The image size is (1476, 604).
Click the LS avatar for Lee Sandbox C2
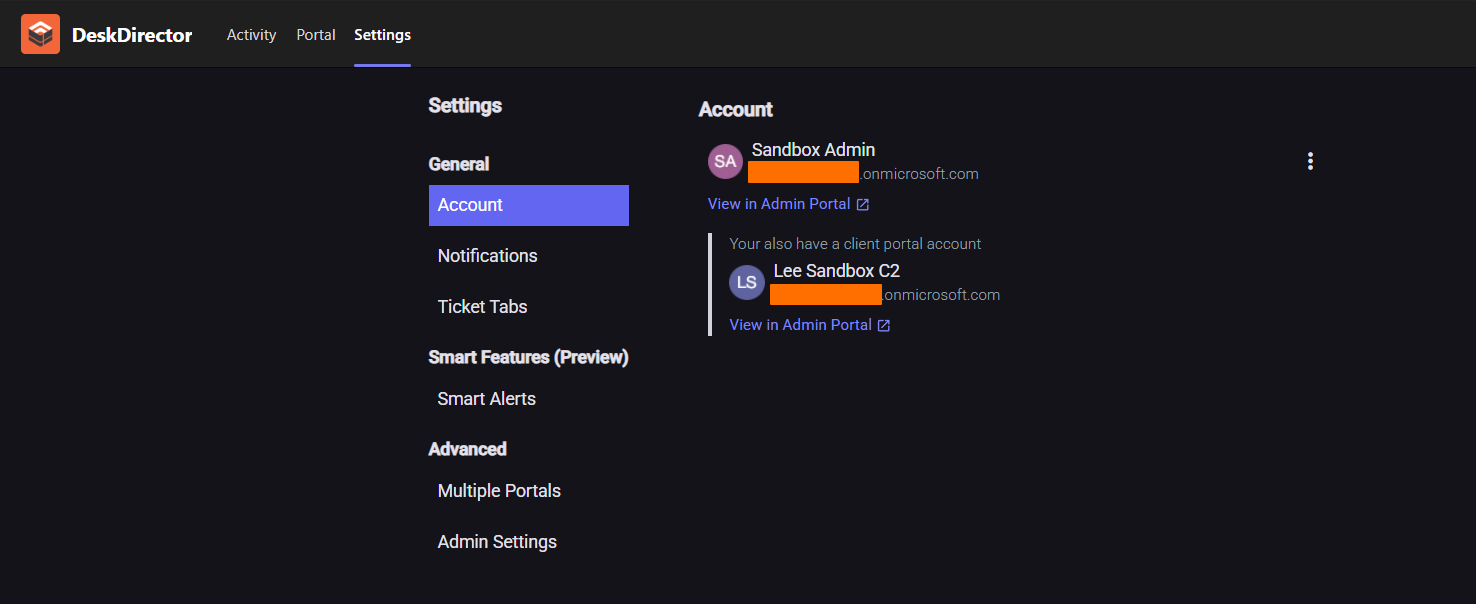pos(747,282)
